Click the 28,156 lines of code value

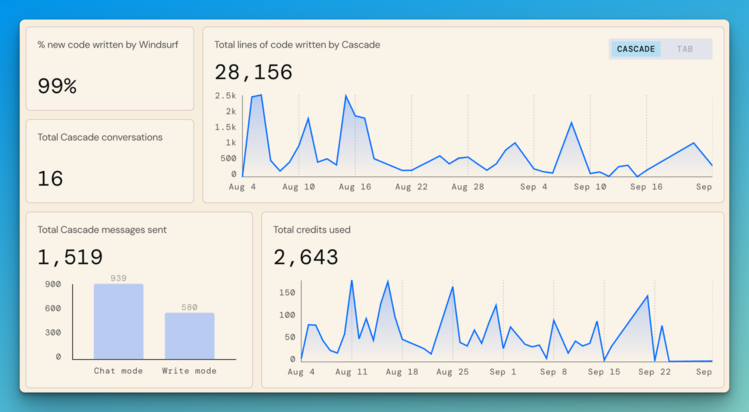tap(253, 73)
